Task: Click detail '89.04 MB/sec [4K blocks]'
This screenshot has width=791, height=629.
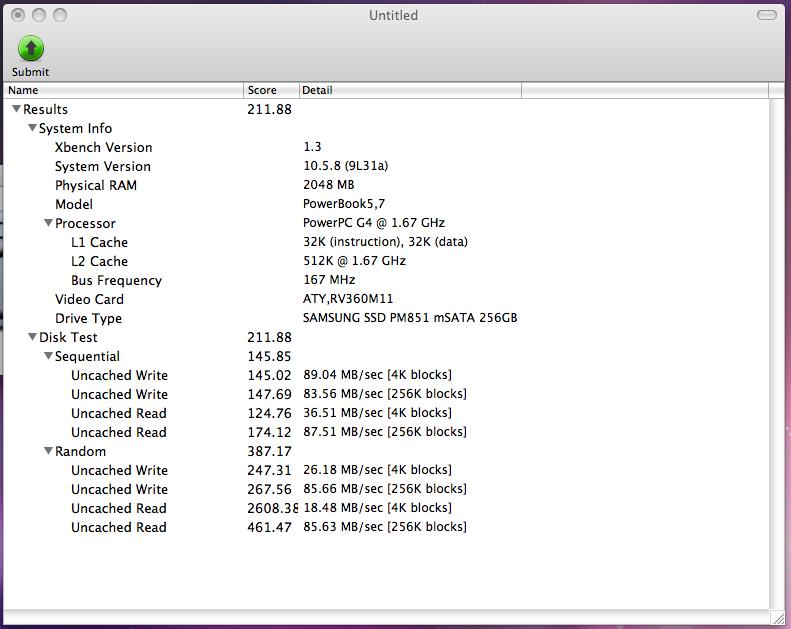Action: click(377, 375)
